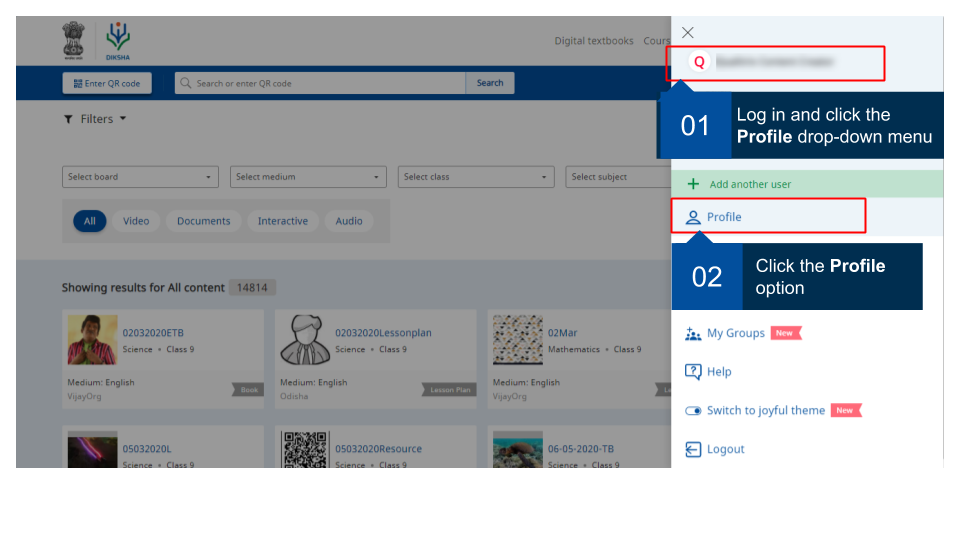
Task: Click the Enter QR code button
Action: 107,83
